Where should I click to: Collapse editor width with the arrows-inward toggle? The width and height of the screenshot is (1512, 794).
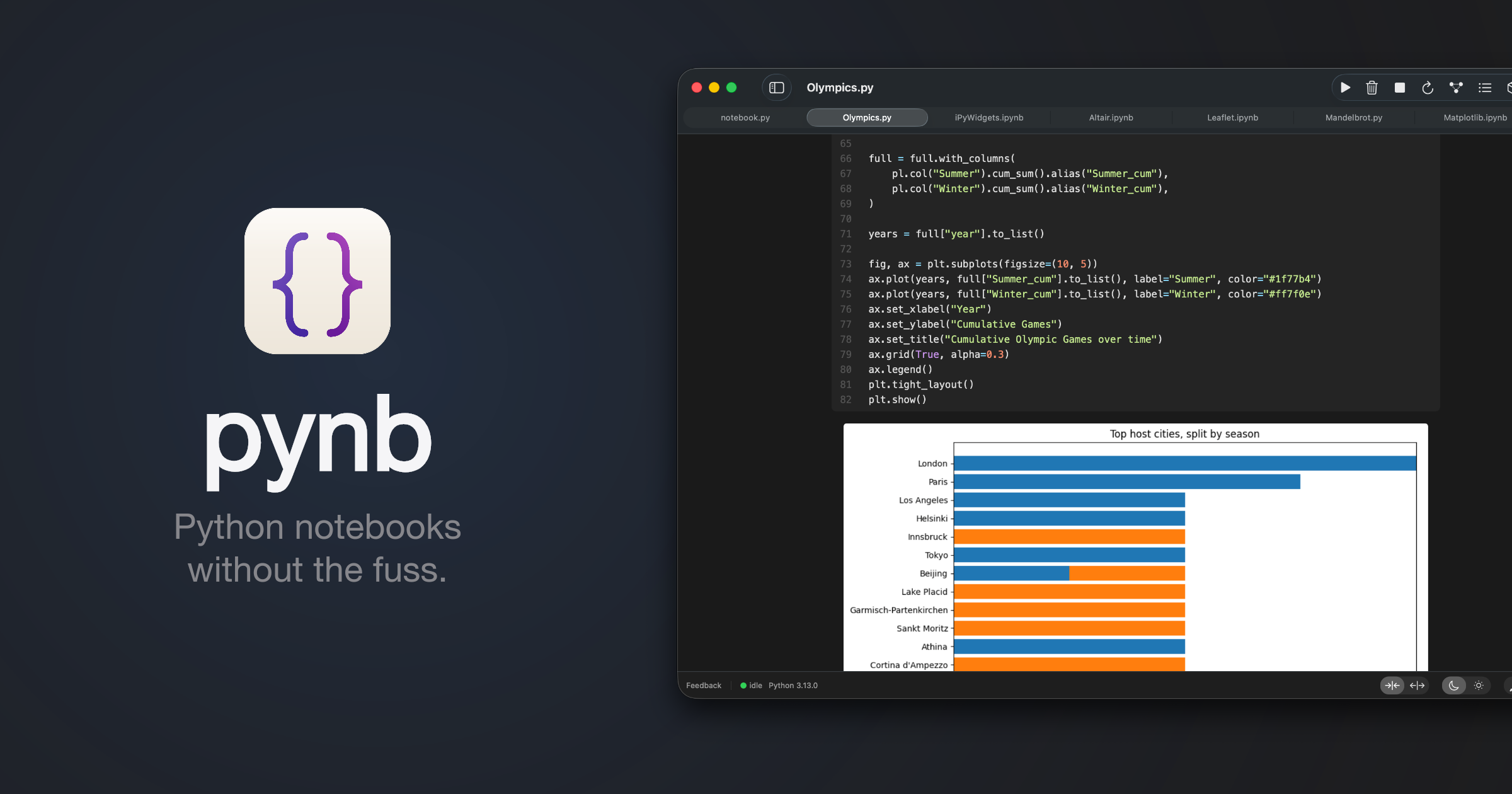(x=1392, y=686)
